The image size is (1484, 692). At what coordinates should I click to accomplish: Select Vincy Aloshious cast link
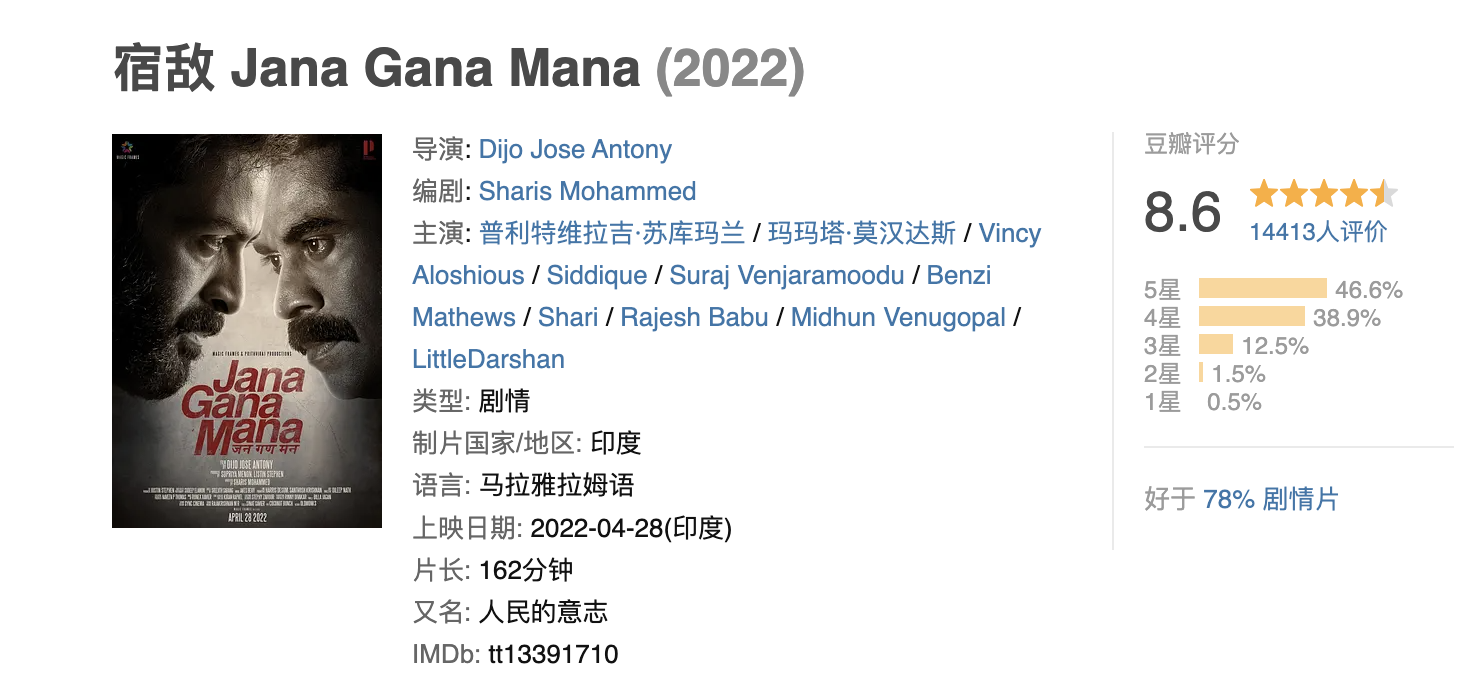pyautogui.click(x=1009, y=234)
